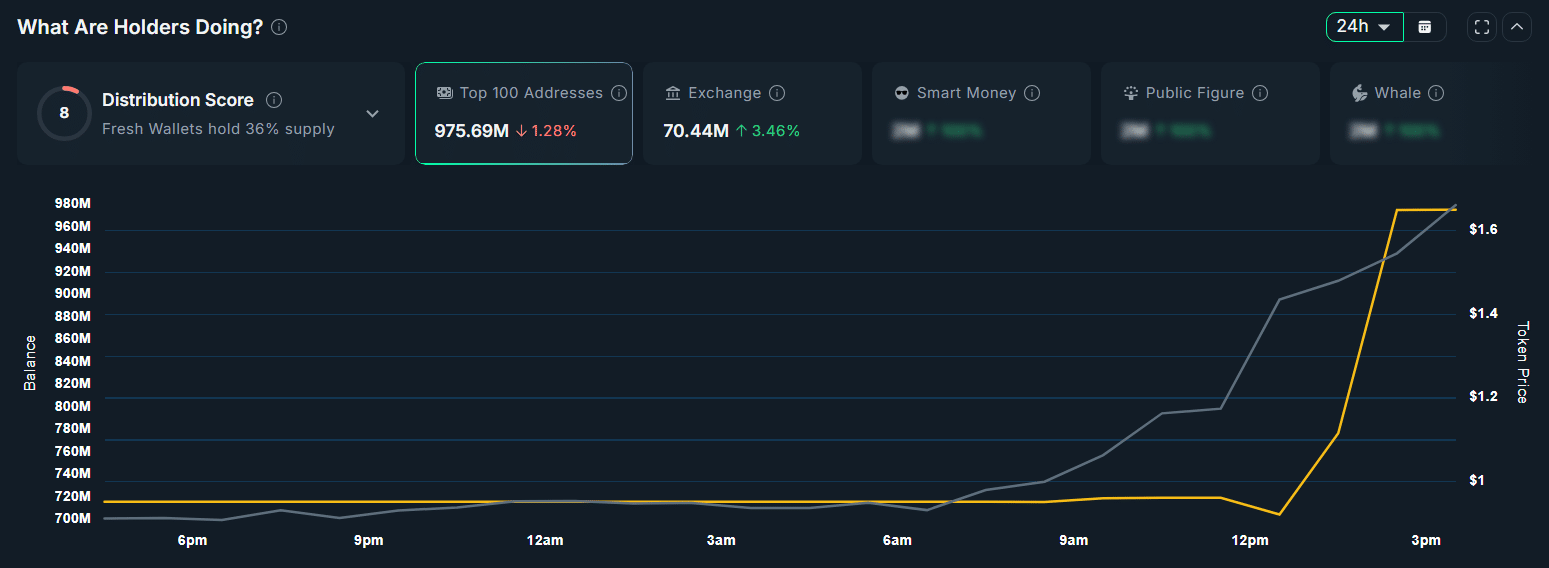Click info icon next to Whale

(1436, 93)
